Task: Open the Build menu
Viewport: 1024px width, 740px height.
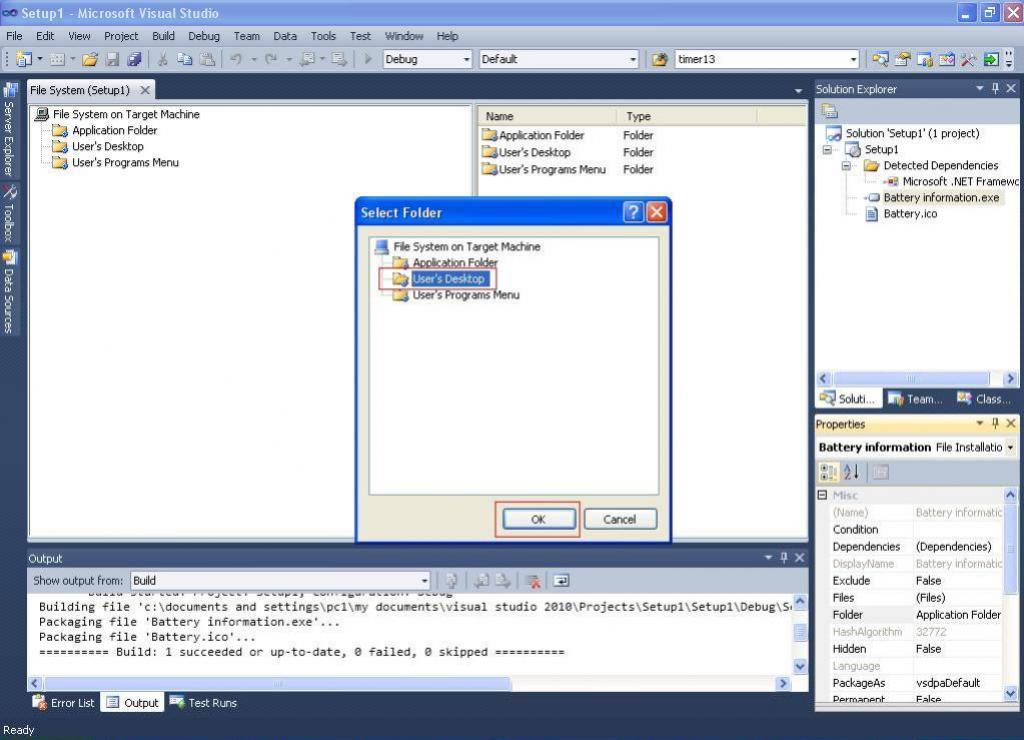Action: [x=163, y=36]
